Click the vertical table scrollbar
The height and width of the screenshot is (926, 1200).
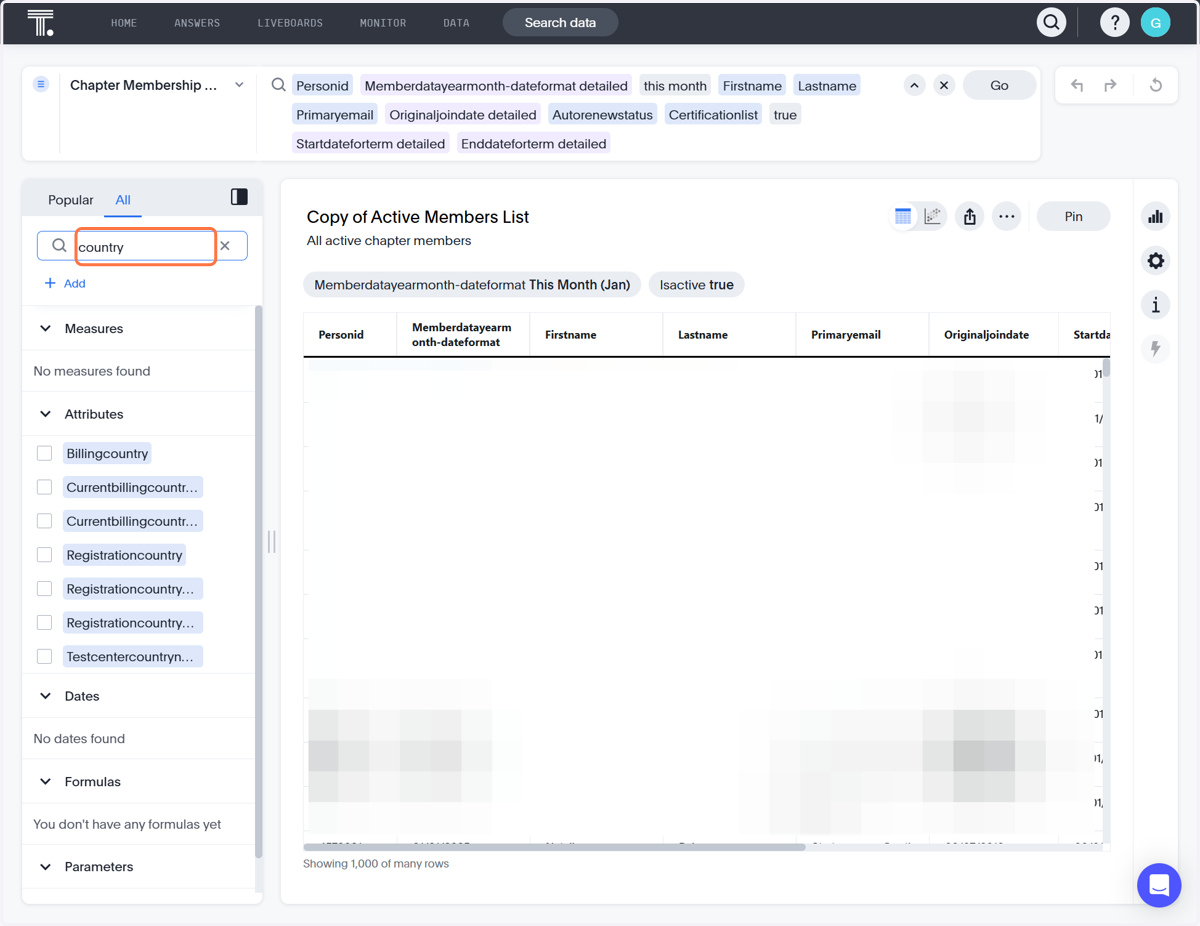tap(1106, 367)
